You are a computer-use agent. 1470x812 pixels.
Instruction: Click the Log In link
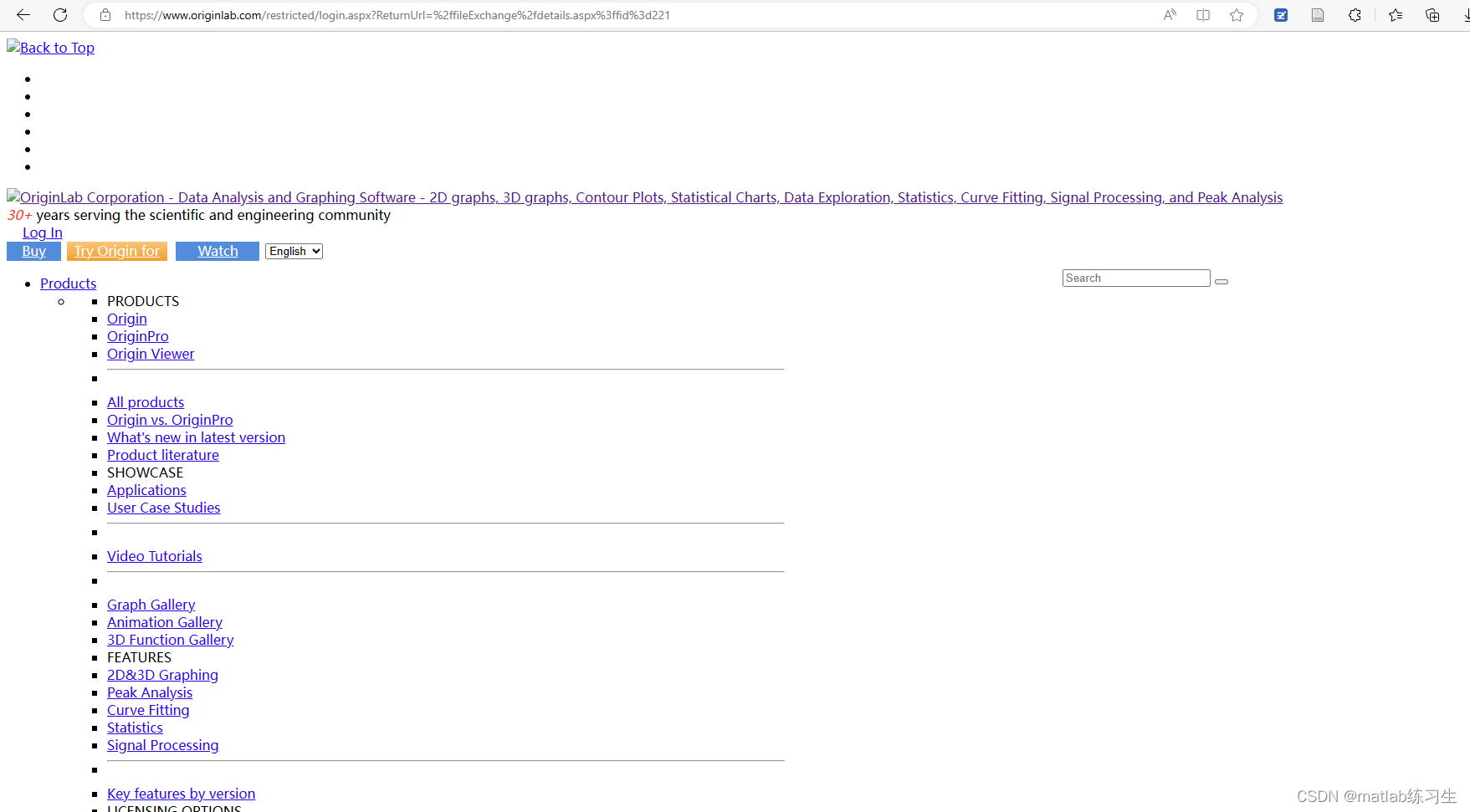[x=43, y=232]
